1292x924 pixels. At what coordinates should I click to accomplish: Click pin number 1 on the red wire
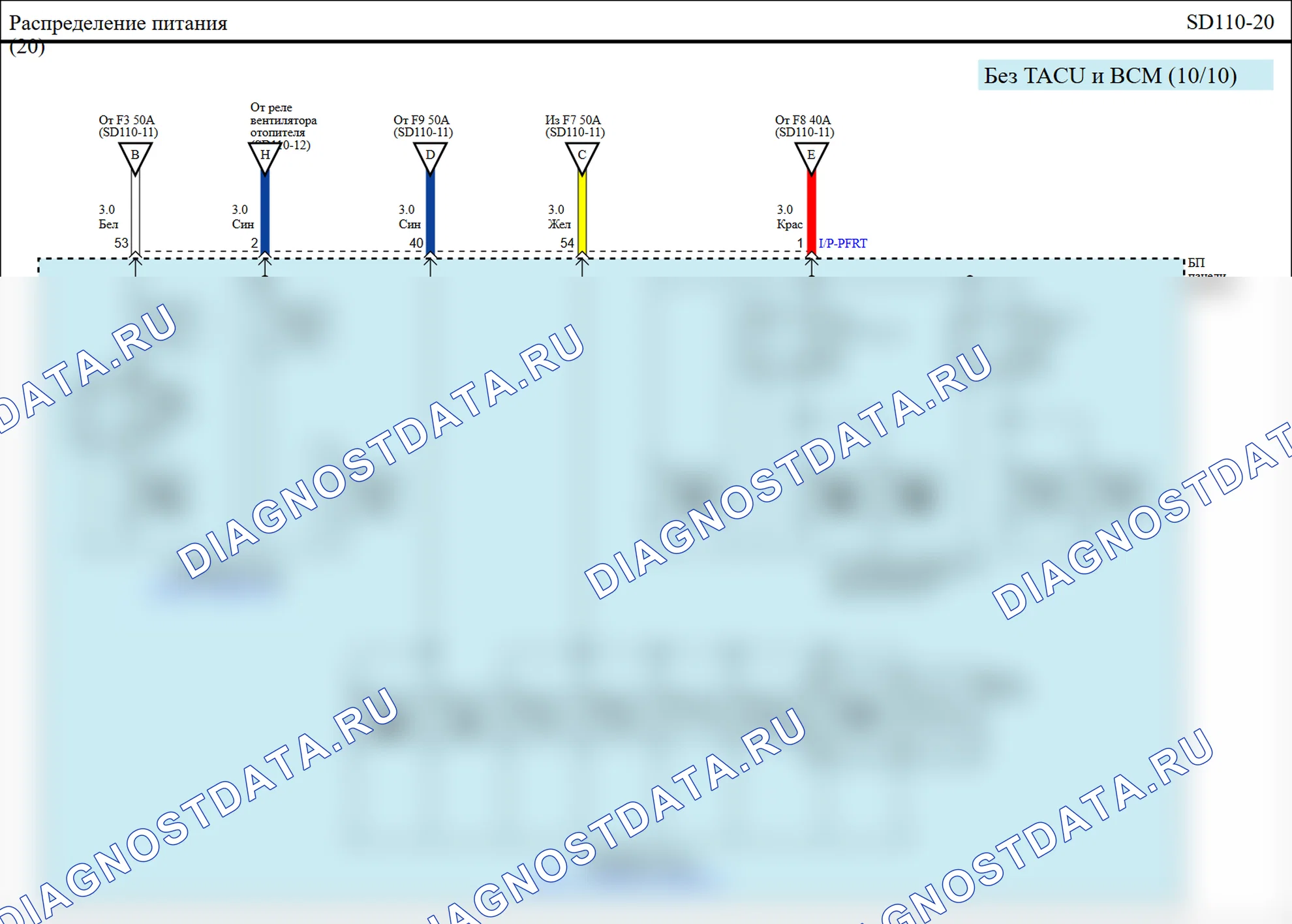(800, 243)
